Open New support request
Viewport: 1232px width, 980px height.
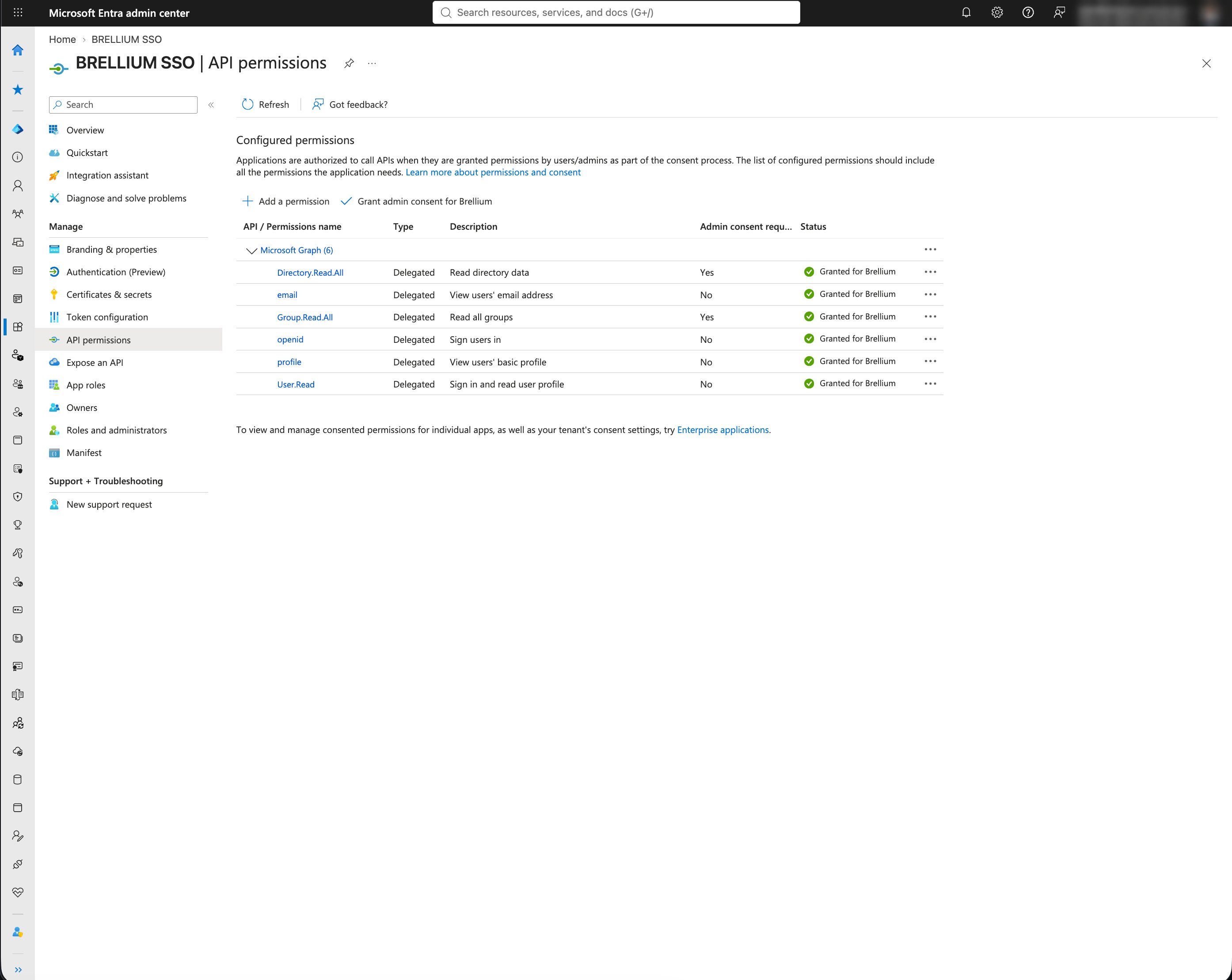[109, 505]
